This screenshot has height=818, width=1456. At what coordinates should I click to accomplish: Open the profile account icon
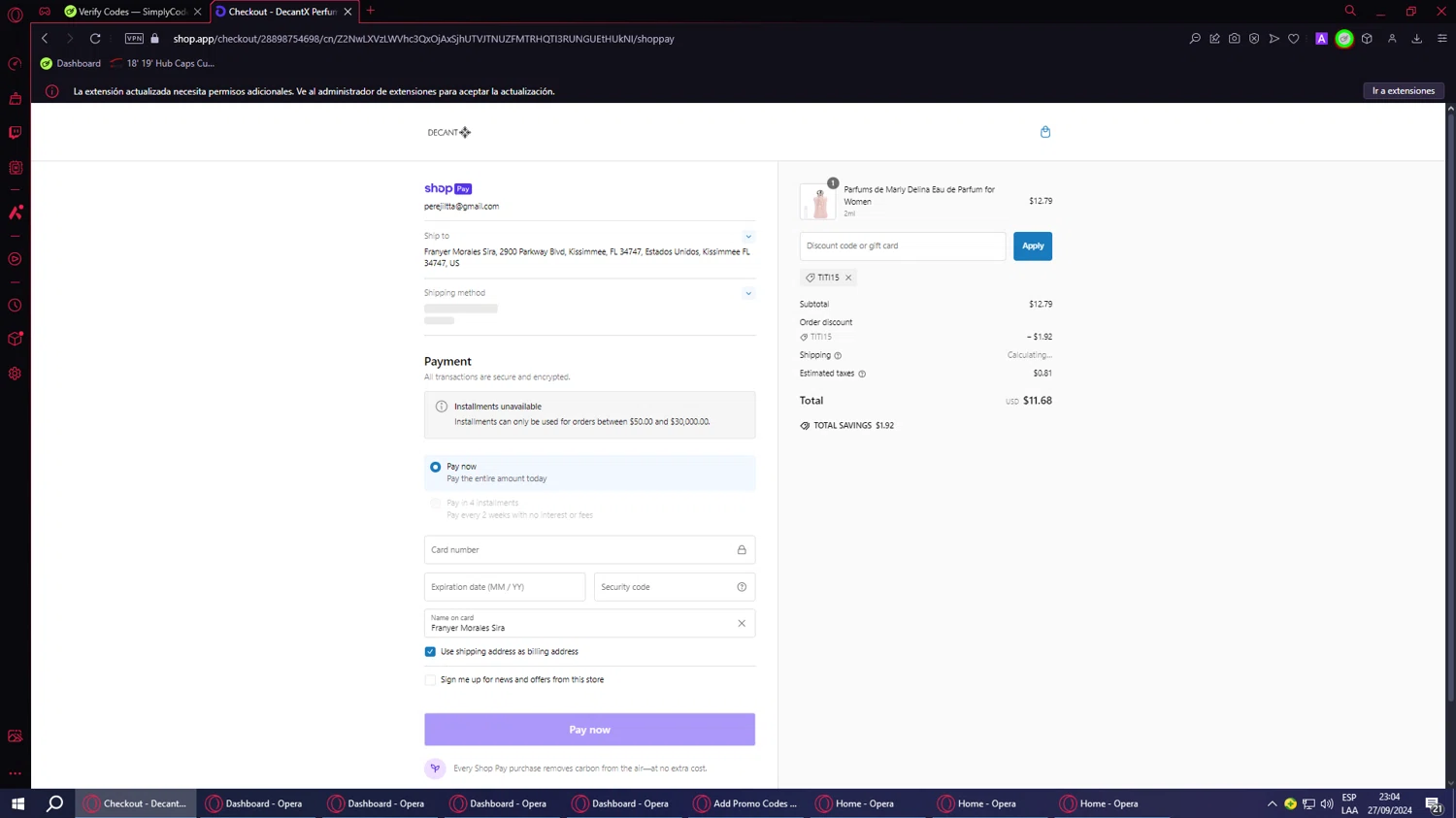[x=1392, y=39]
